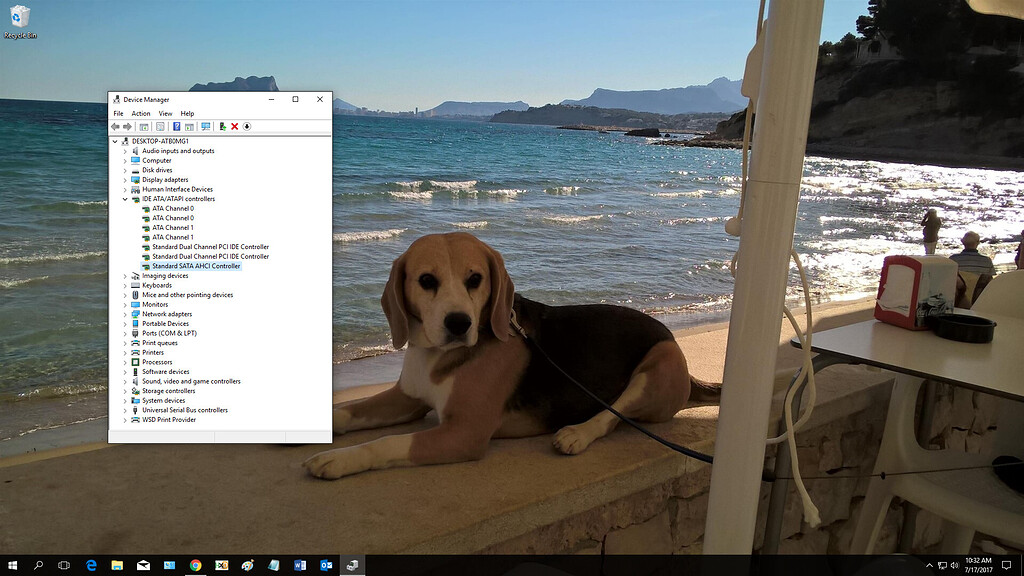1024x576 pixels.
Task: Collapse the DESKTOP-ATB0MG1 root node
Action: (115, 141)
